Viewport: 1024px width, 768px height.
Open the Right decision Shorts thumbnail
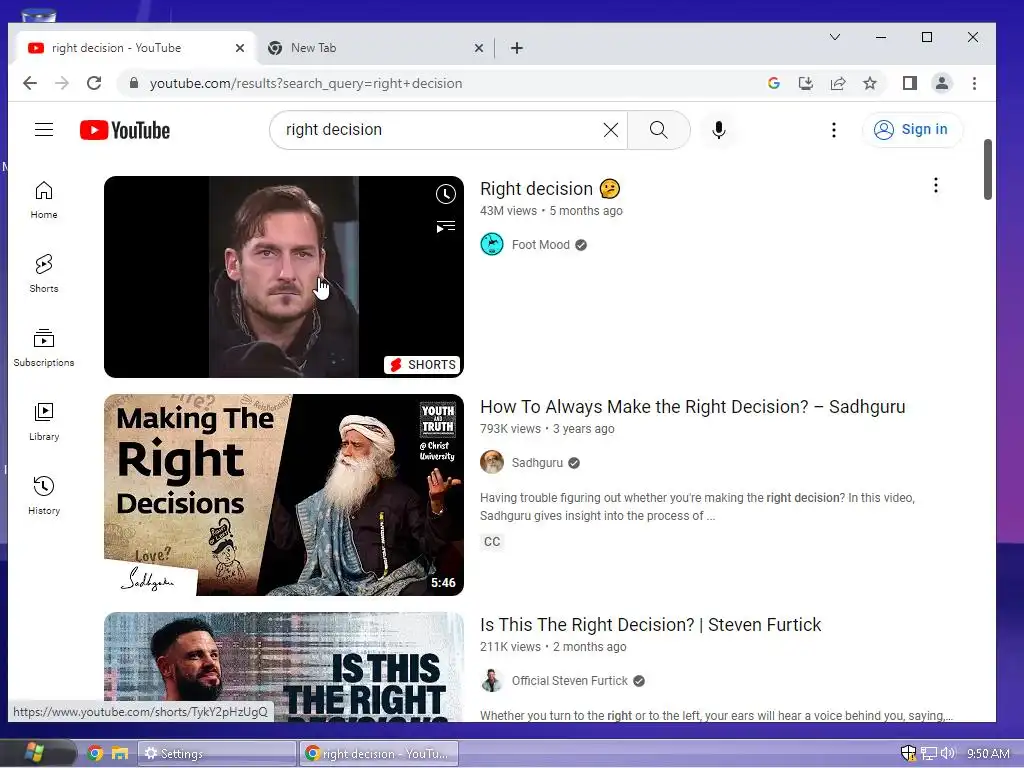pos(283,277)
